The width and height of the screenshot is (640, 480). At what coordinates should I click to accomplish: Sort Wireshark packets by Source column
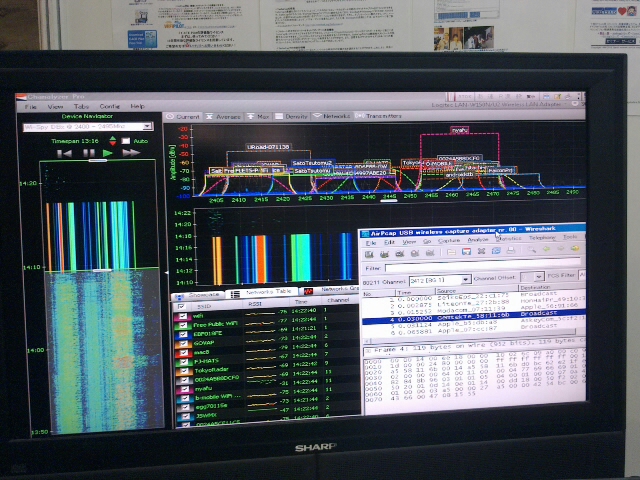click(477, 290)
